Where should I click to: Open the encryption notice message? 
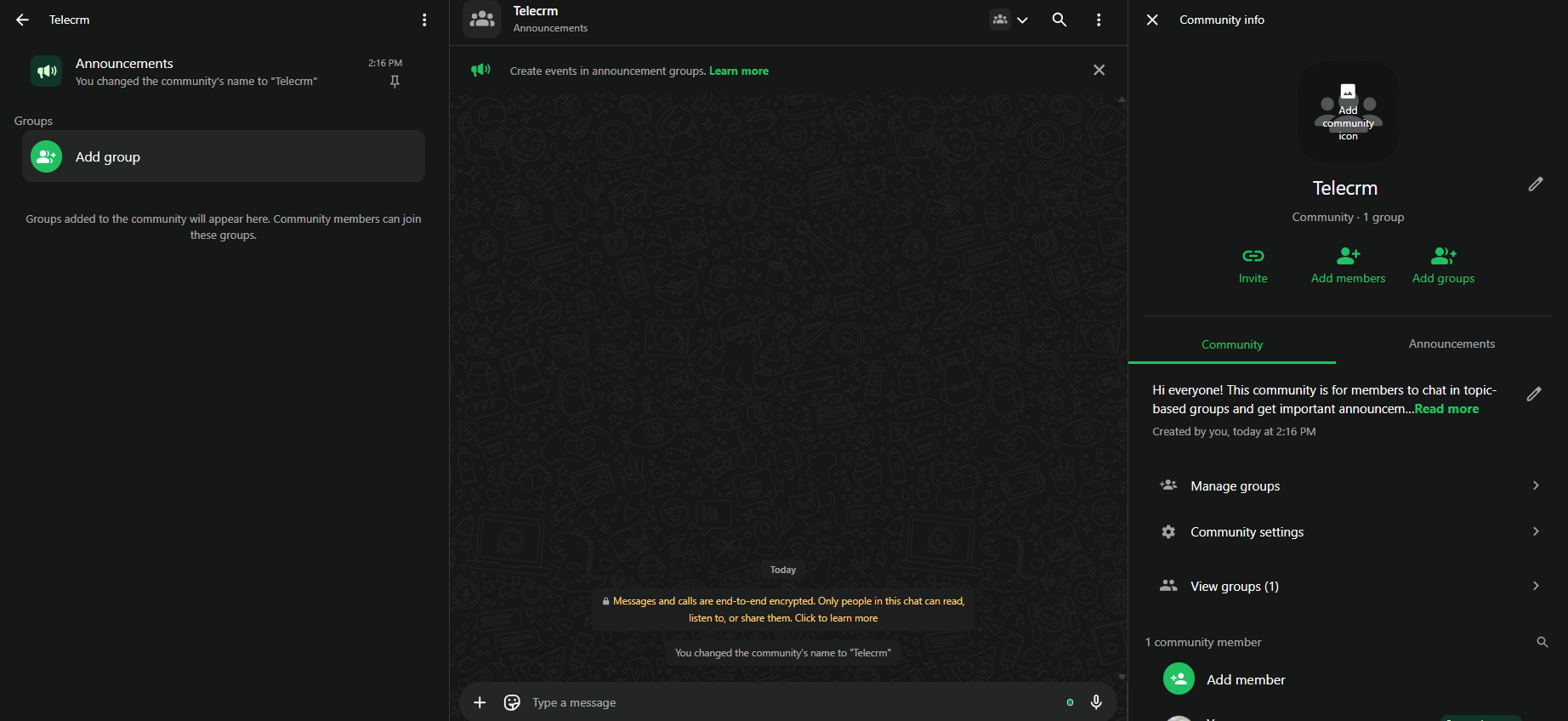pyautogui.click(x=783, y=610)
